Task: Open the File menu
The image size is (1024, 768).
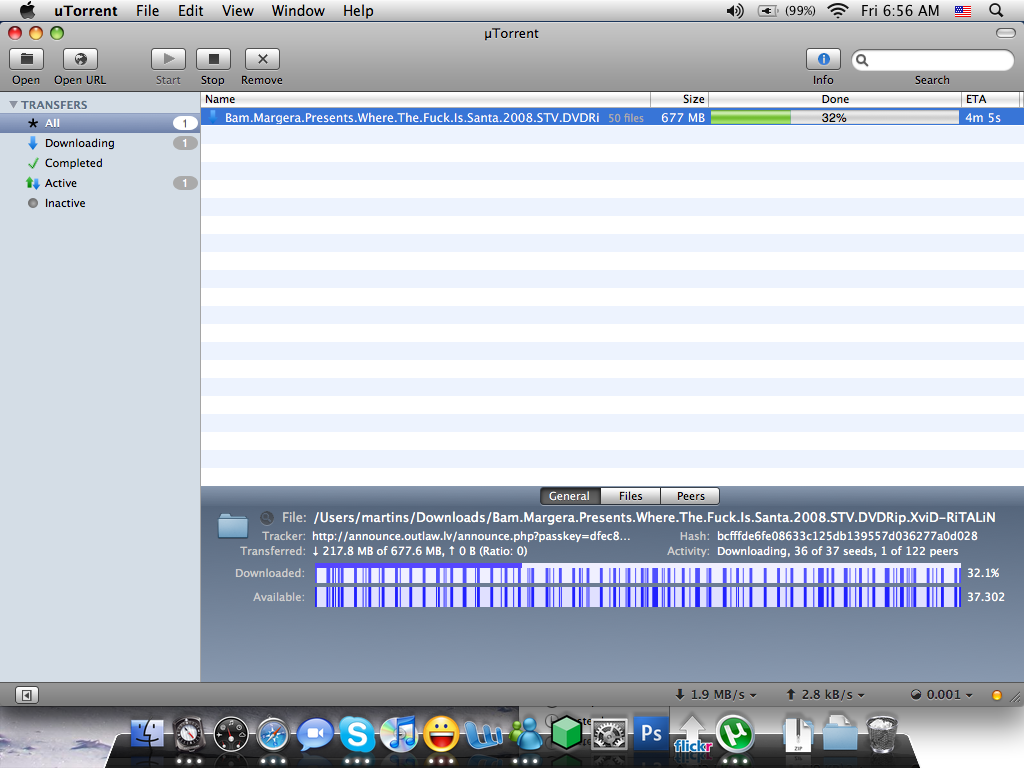Action: point(148,11)
